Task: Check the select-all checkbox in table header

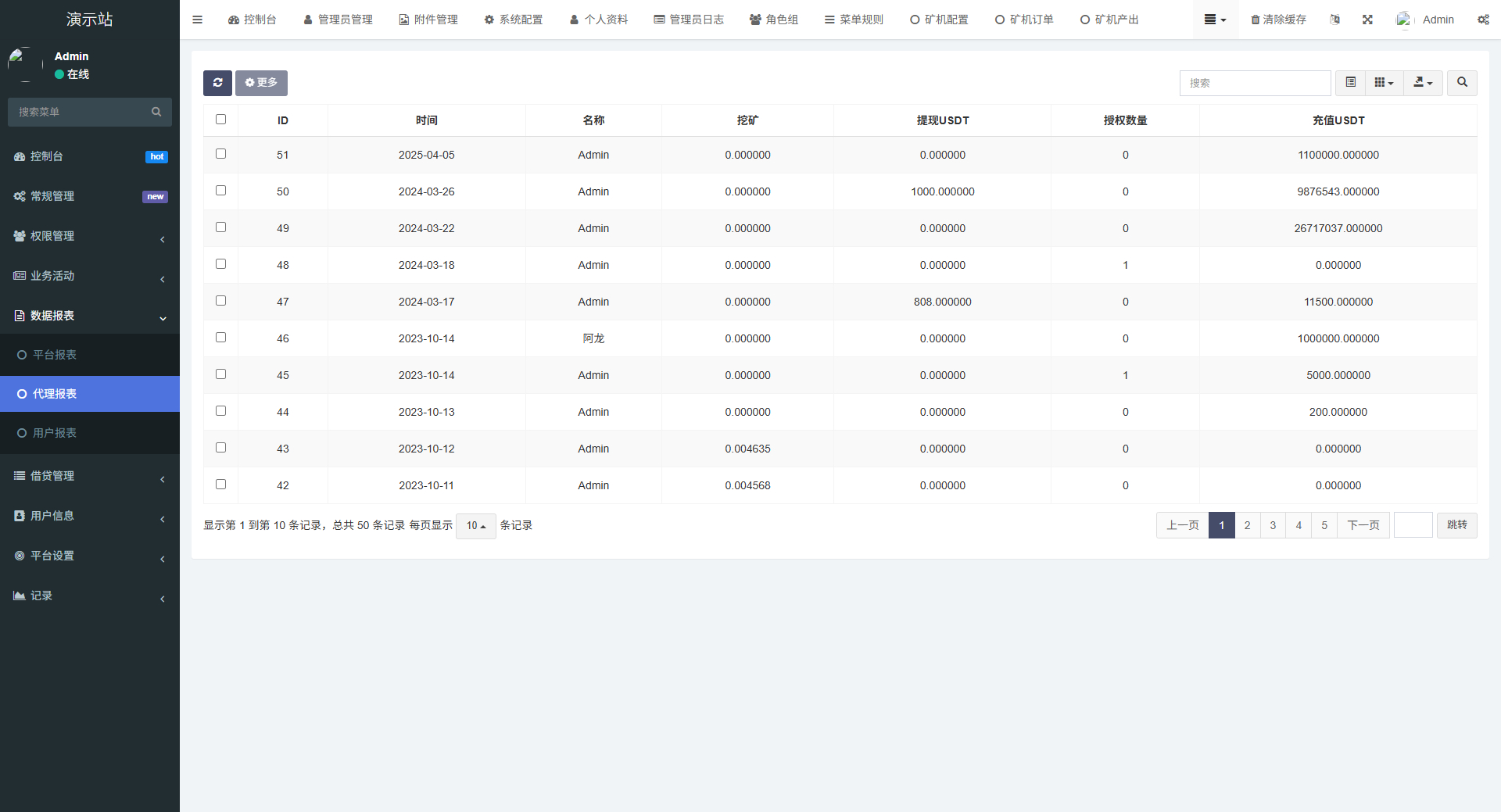Action: click(x=220, y=119)
